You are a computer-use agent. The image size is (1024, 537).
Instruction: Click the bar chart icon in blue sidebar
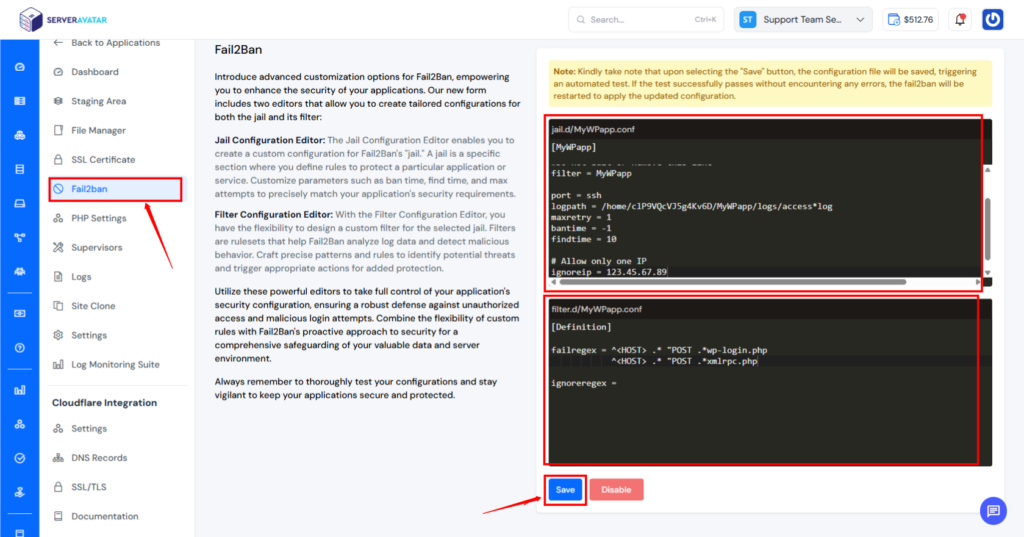(20, 390)
